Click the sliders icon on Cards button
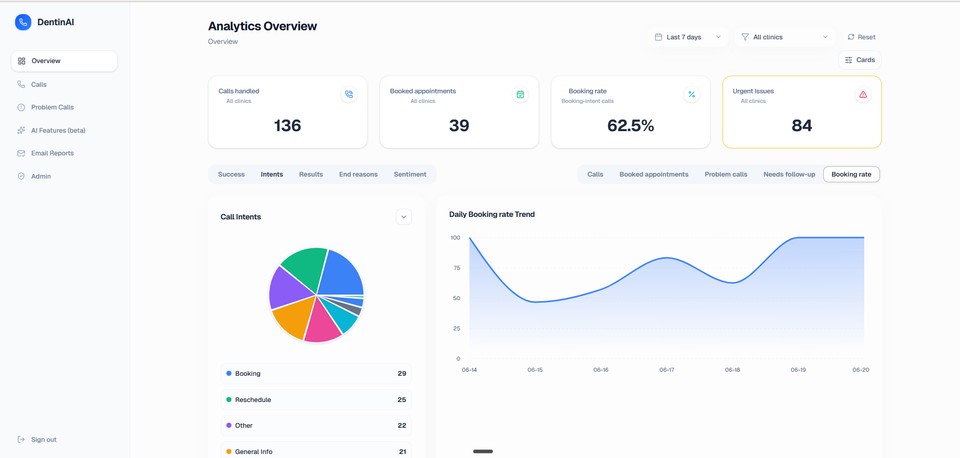Viewport: 960px width, 458px height. coord(849,60)
